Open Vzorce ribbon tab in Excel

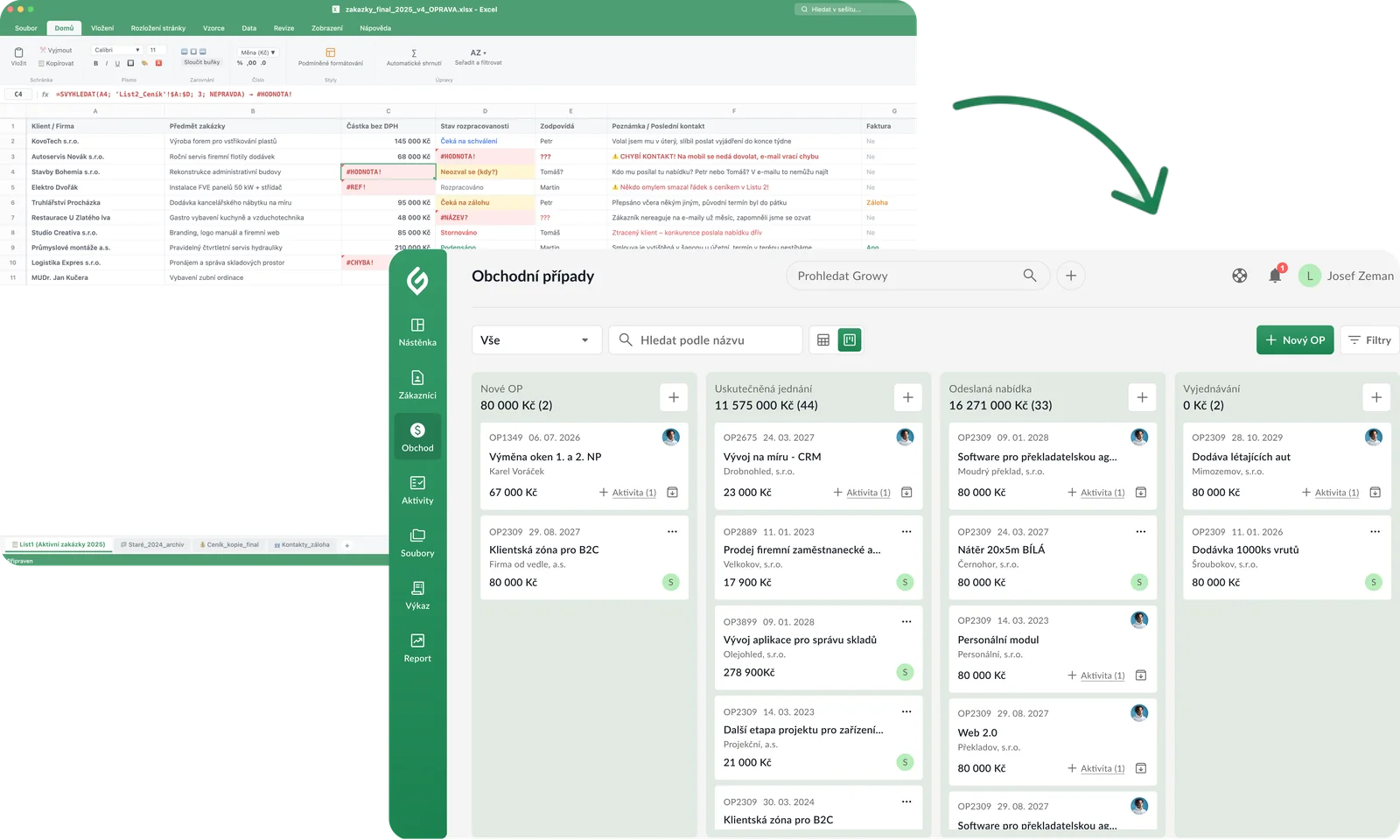[213, 28]
